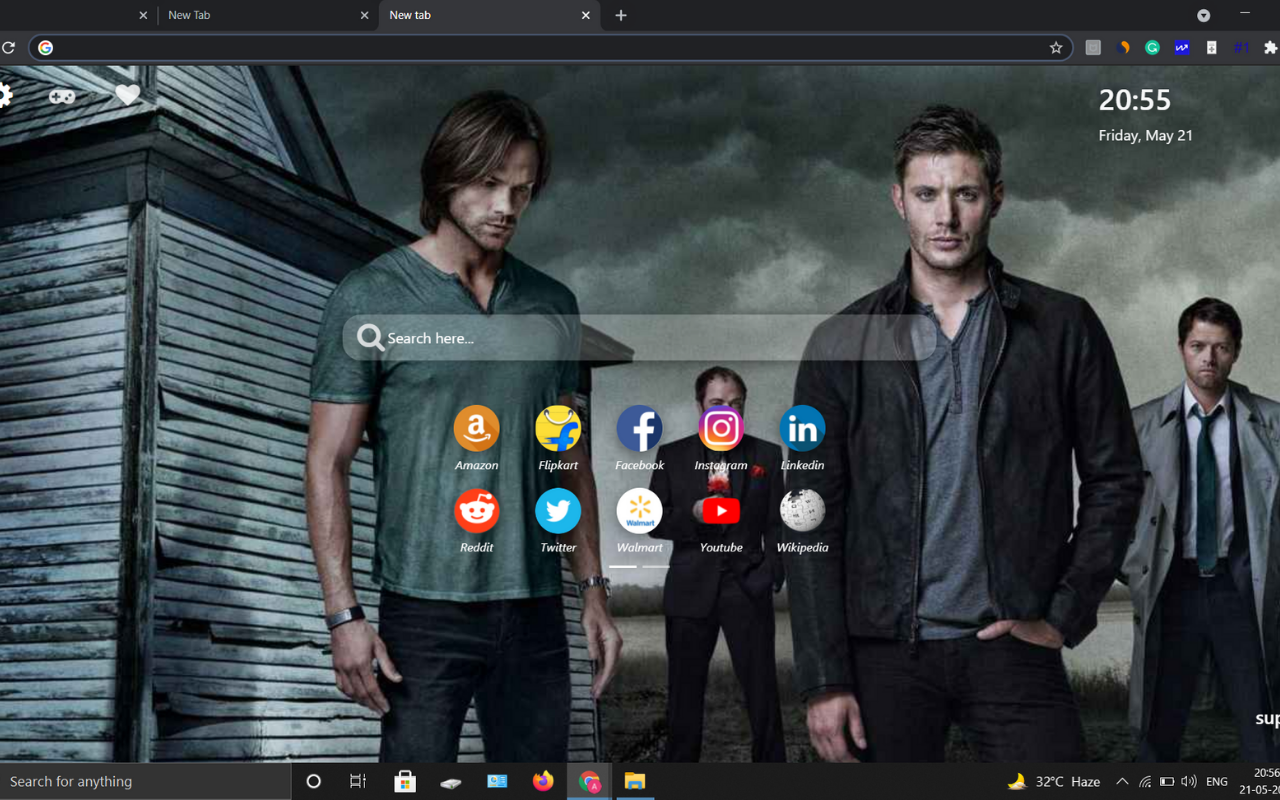
Task: Open the white calculator extension icon
Action: 1211,47
